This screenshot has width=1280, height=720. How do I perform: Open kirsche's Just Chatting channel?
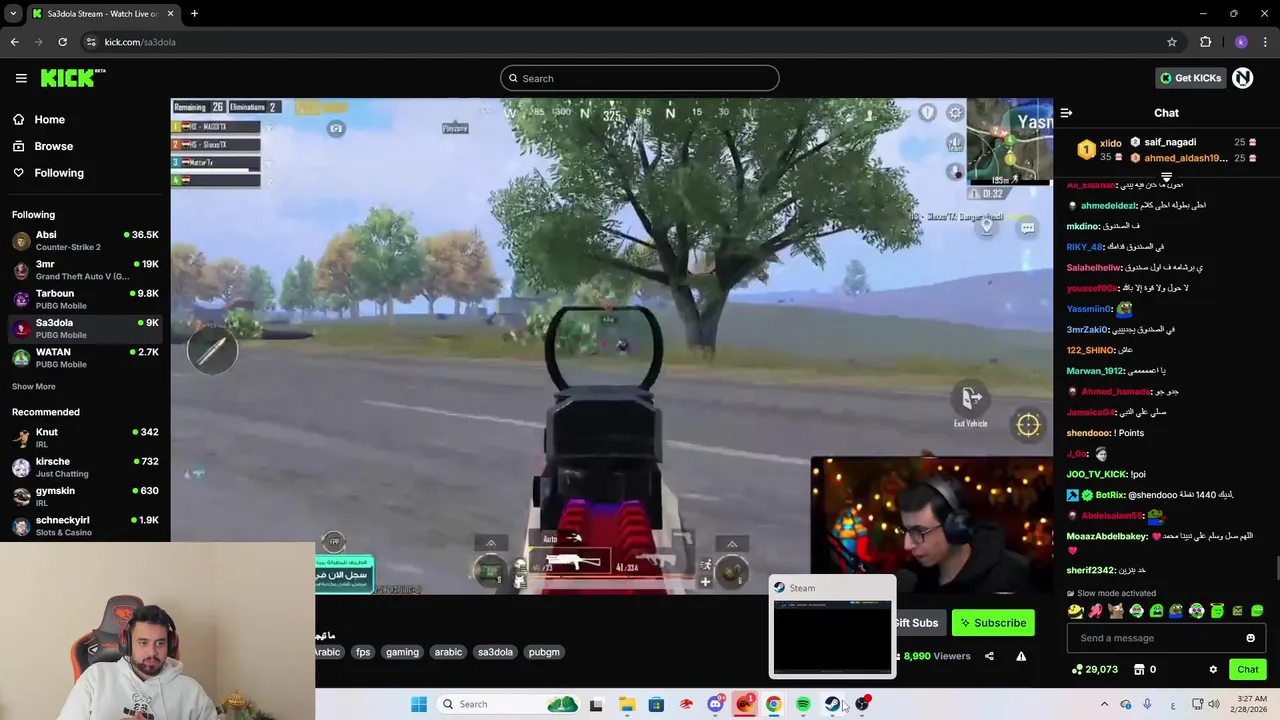point(85,467)
